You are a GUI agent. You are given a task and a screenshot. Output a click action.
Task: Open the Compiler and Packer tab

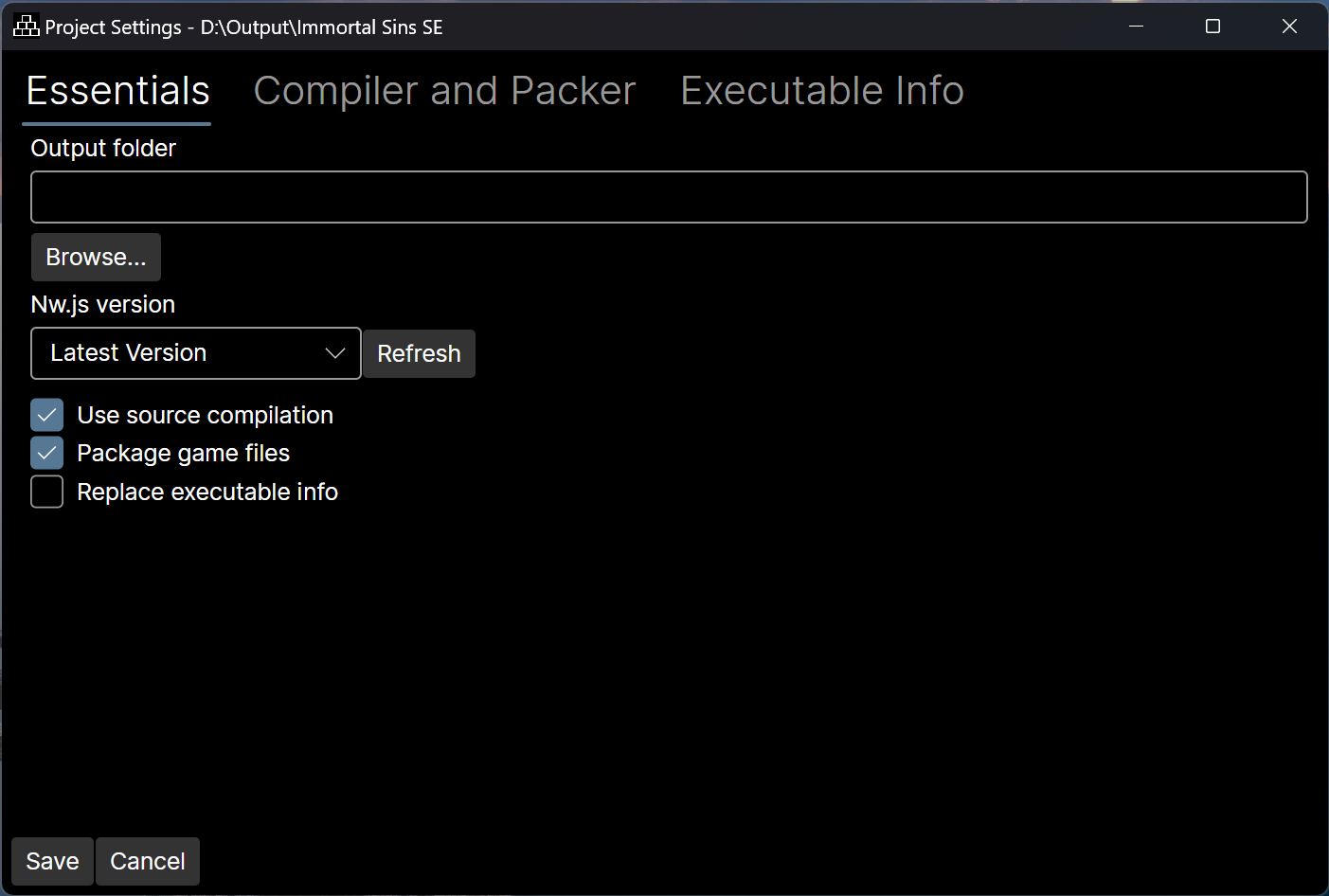click(x=444, y=92)
